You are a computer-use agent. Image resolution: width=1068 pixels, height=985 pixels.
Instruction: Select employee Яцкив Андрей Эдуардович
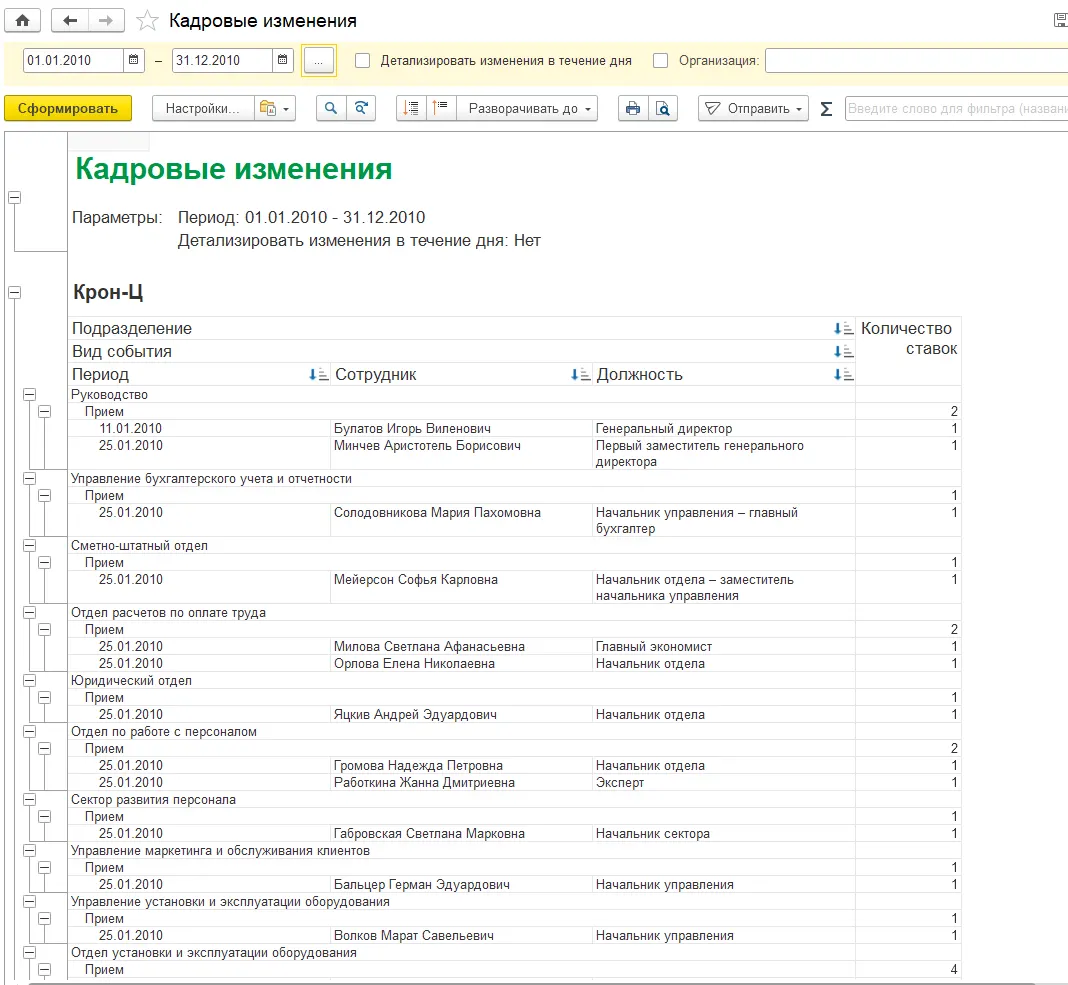(x=415, y=715)
